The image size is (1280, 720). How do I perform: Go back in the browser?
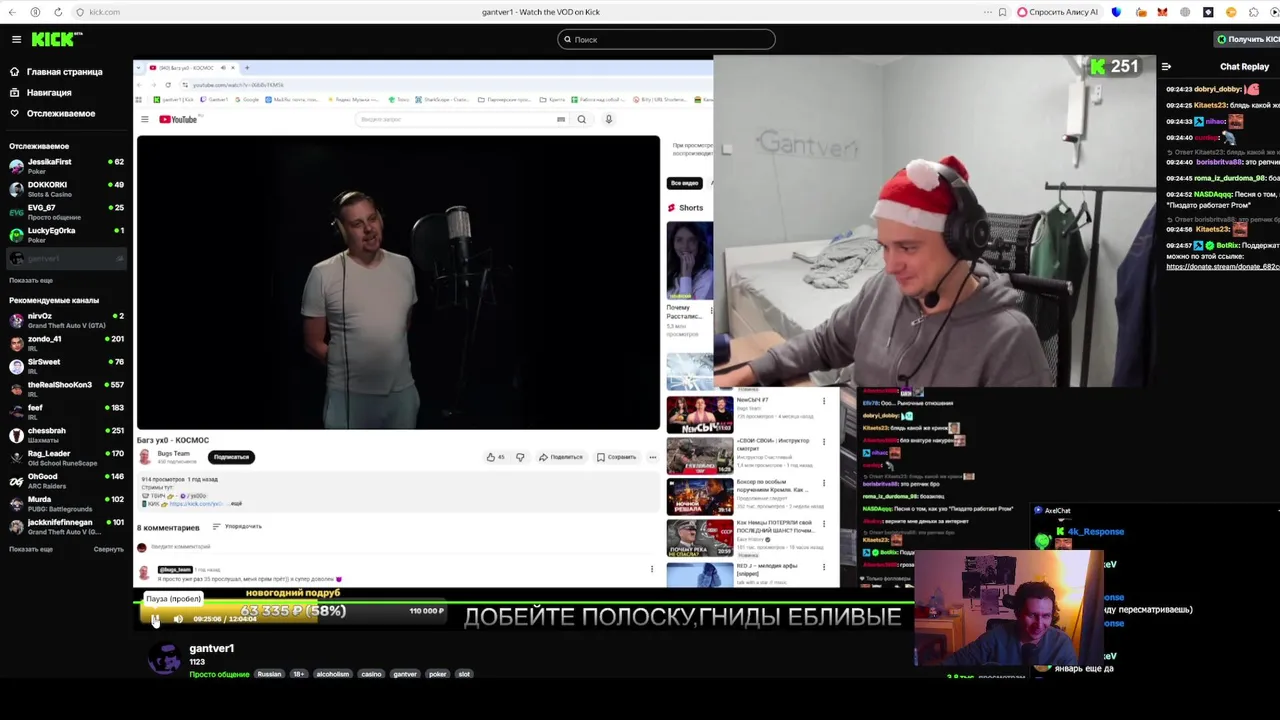(x=13, y=12)
